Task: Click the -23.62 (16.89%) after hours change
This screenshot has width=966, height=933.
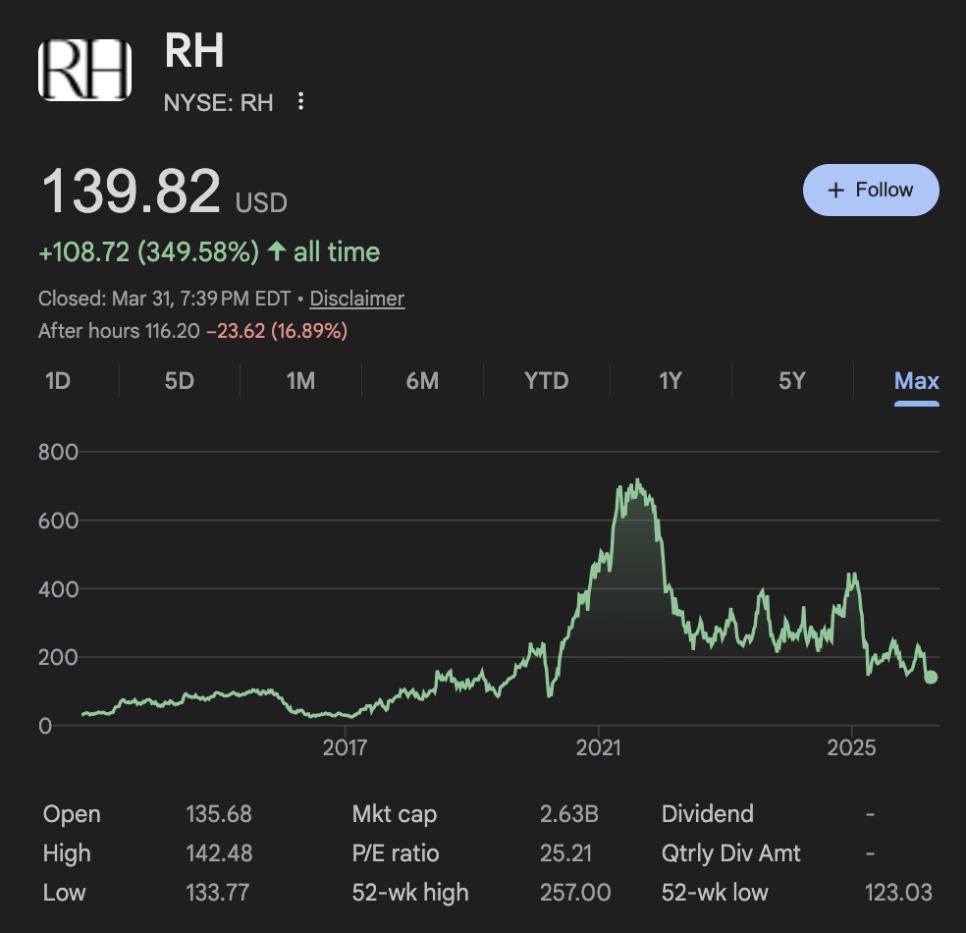Action: pyautogui.click(x=277, y=331)
